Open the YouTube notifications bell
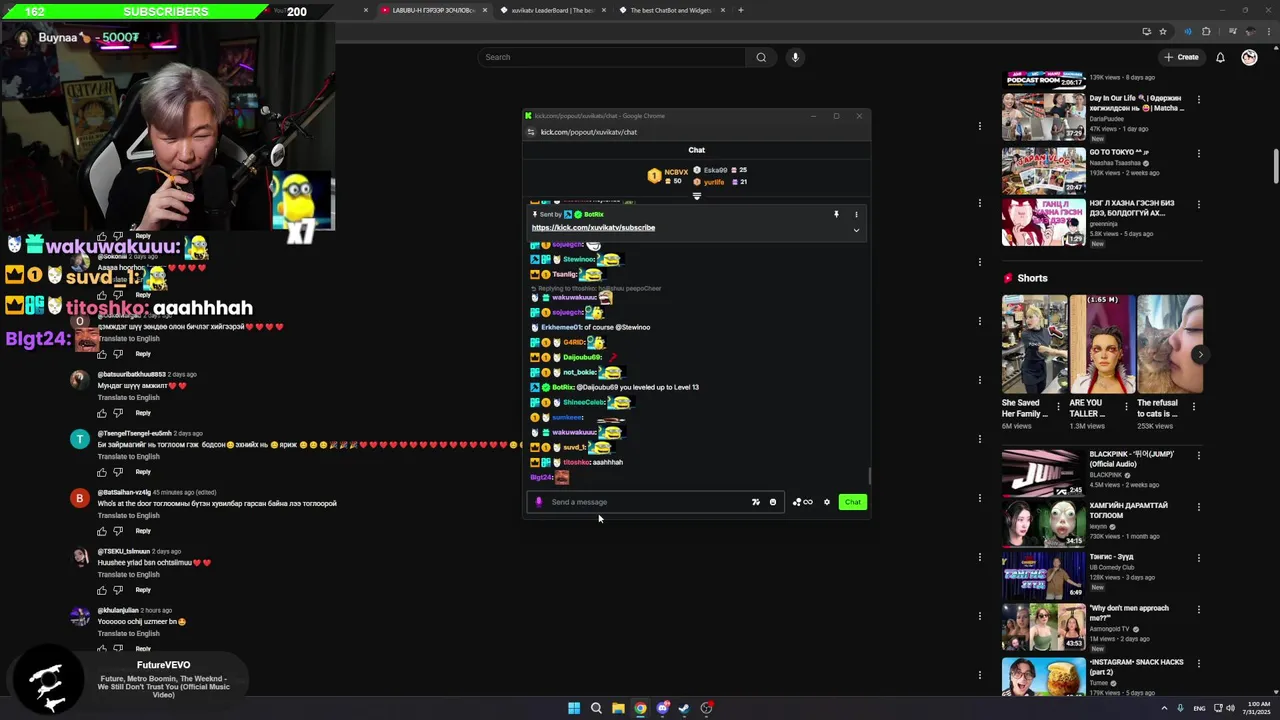The image size is (1280, 720). 1220,57
